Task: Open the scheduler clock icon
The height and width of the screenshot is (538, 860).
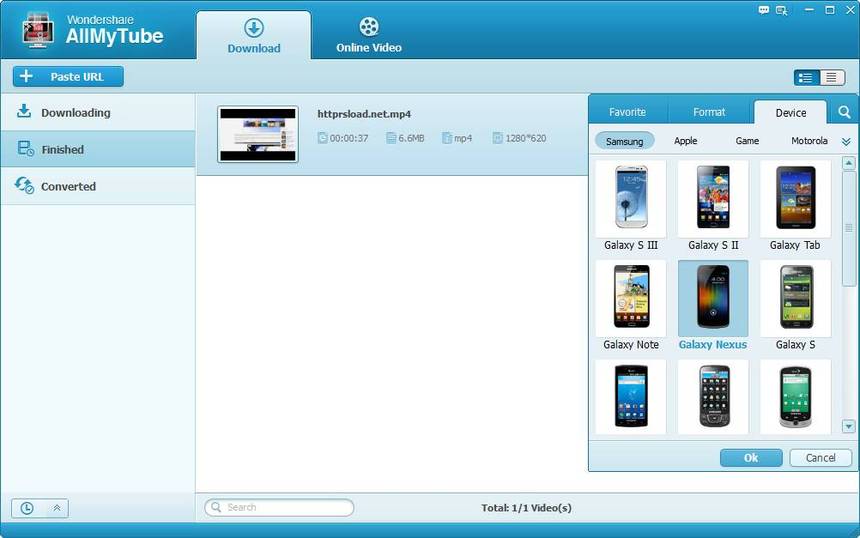Action: pos(27,508)
